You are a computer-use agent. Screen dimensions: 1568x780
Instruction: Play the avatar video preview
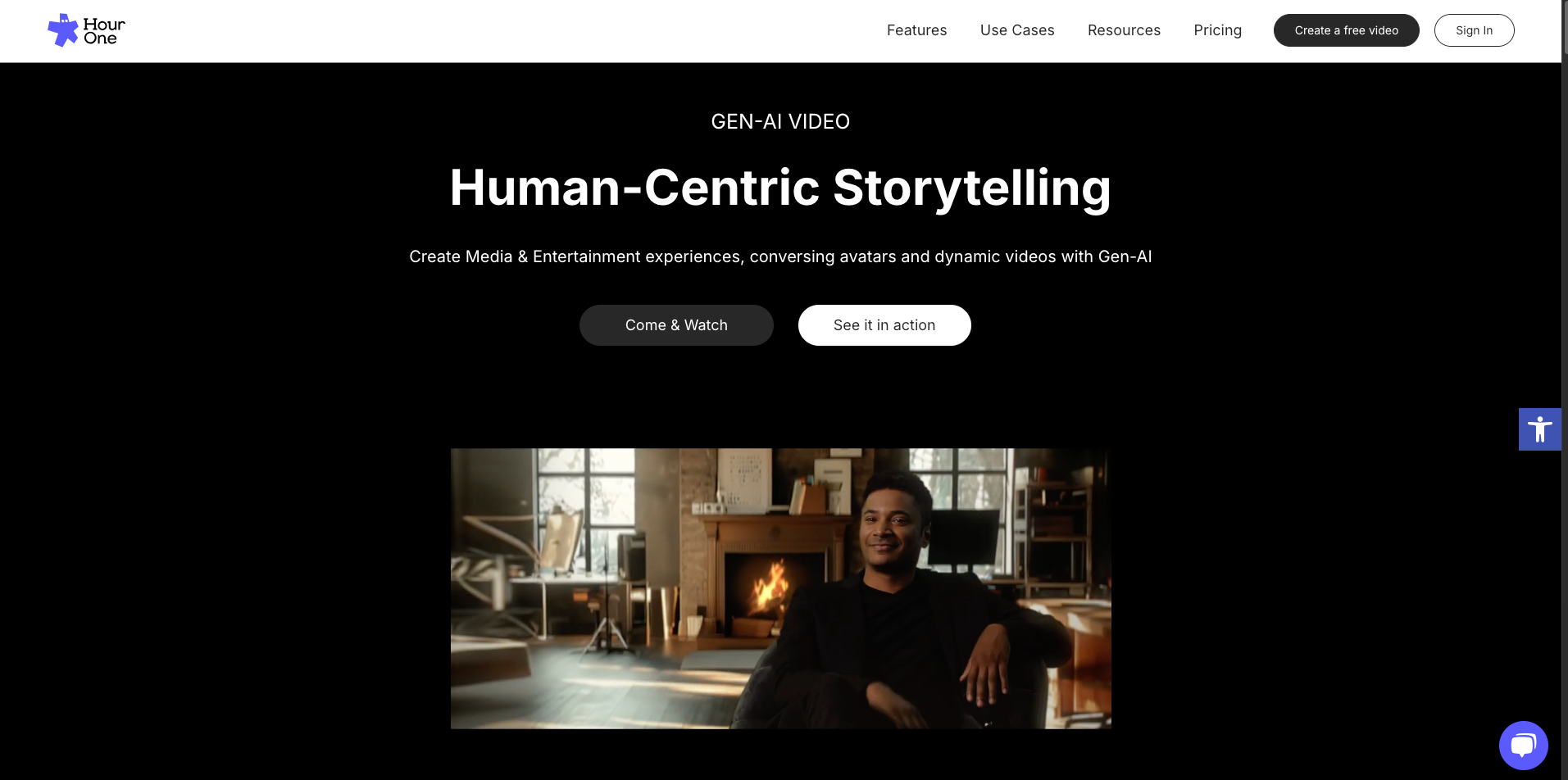coord(781,588)
